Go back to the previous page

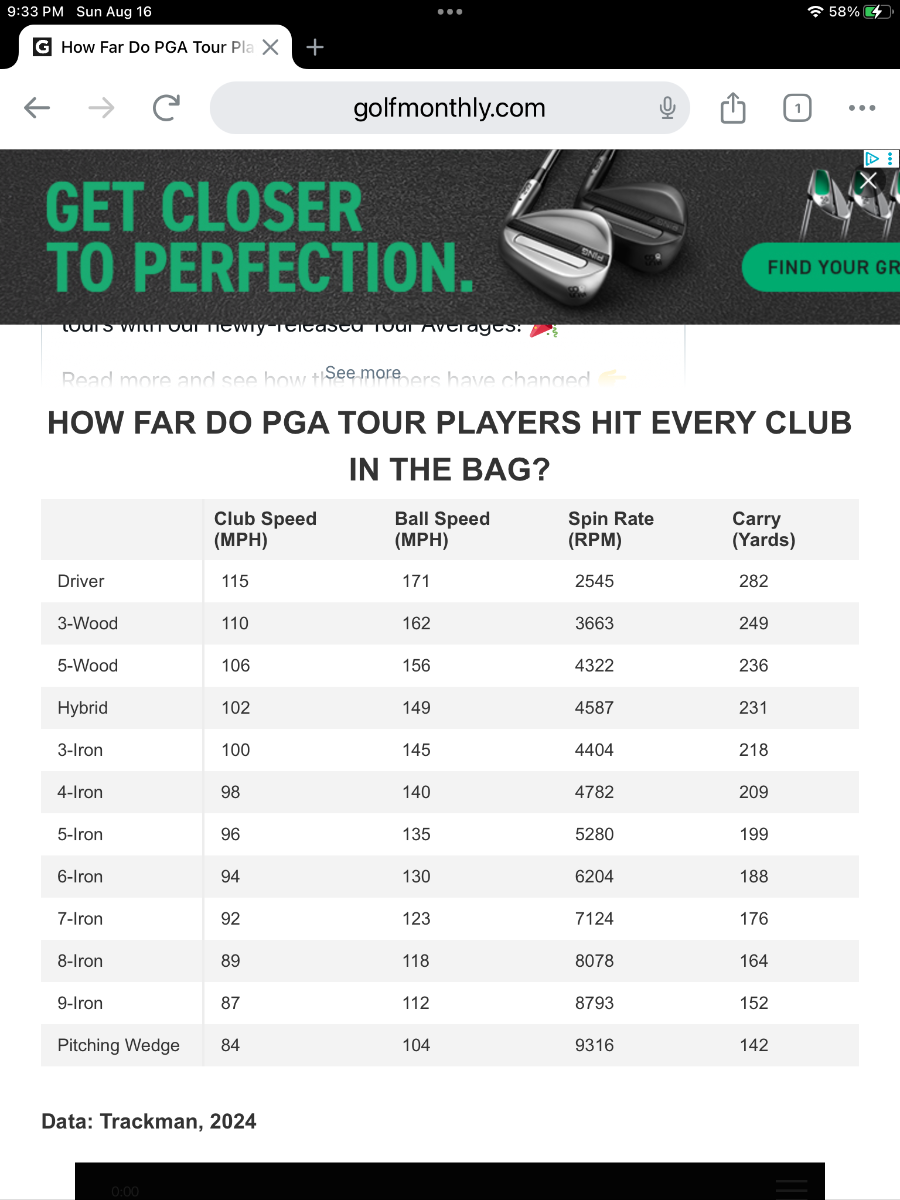click(x=37, y=108)
